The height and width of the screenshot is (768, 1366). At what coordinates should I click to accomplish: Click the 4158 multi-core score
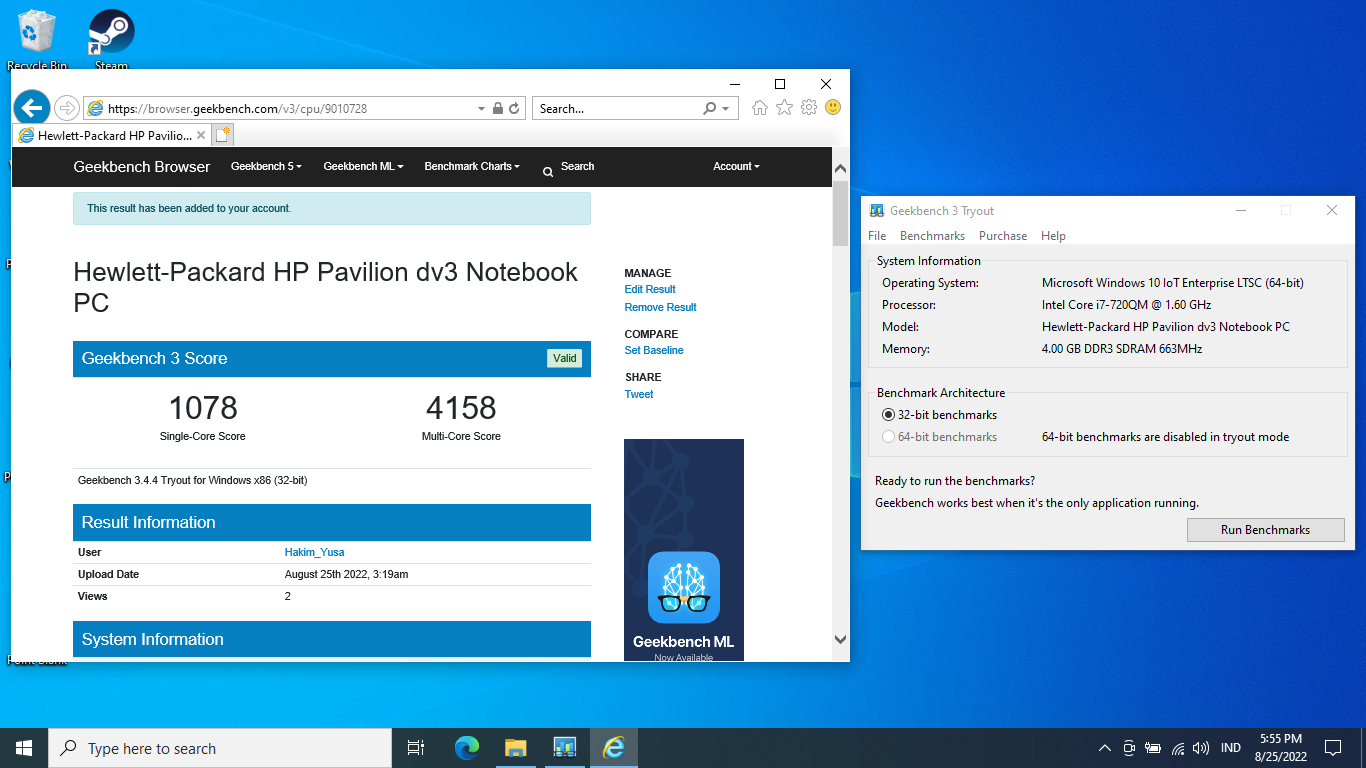[x=461, y=407]
